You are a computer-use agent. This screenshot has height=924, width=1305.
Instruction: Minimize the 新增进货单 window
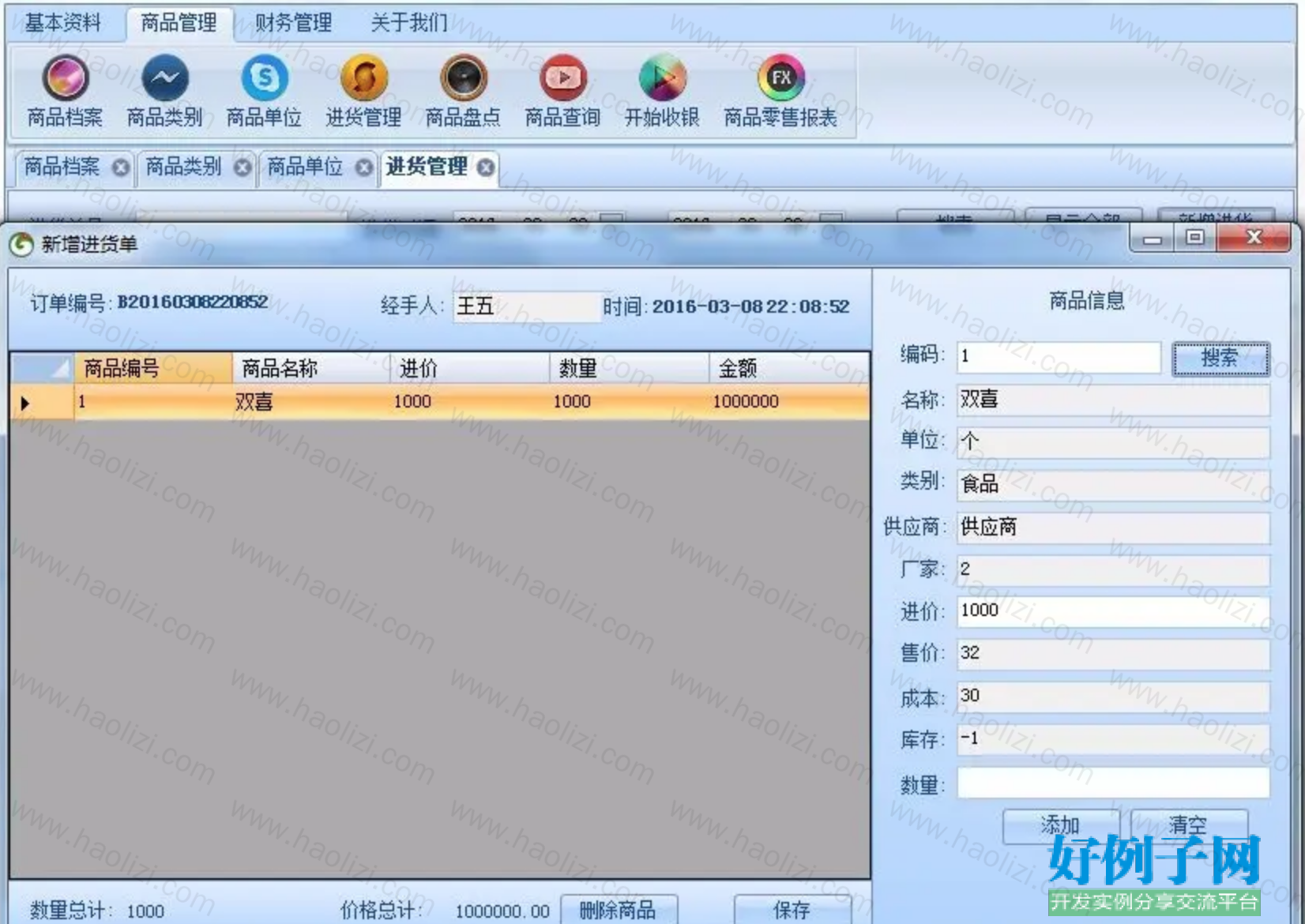(1153, 238)
